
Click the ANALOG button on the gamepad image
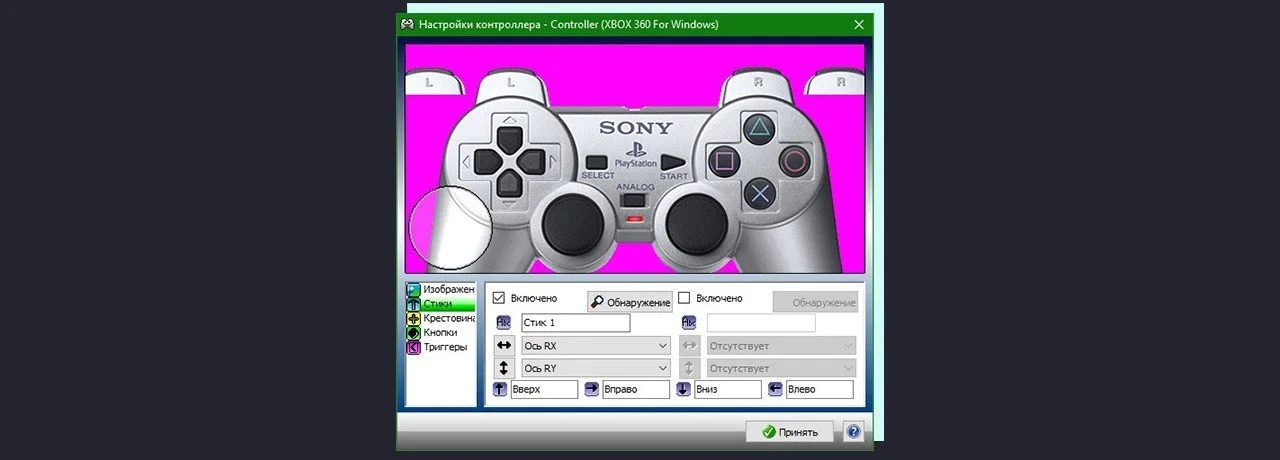point(633,200)
